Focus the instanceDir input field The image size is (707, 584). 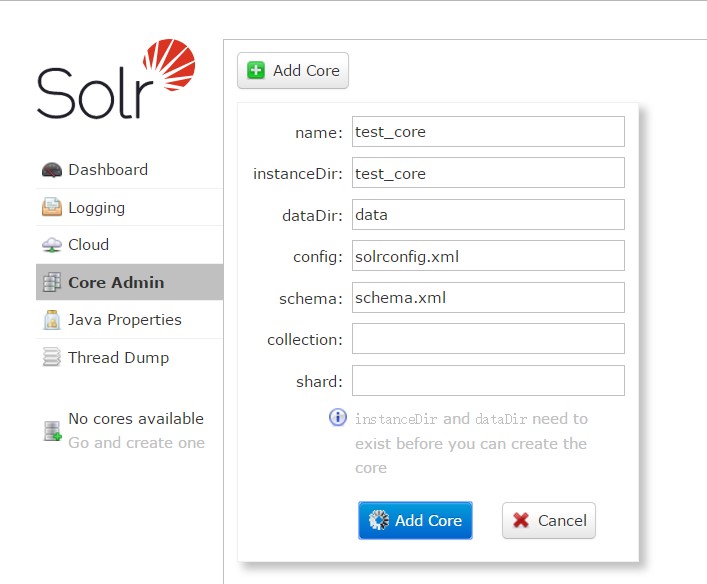[x=488, y=173]
